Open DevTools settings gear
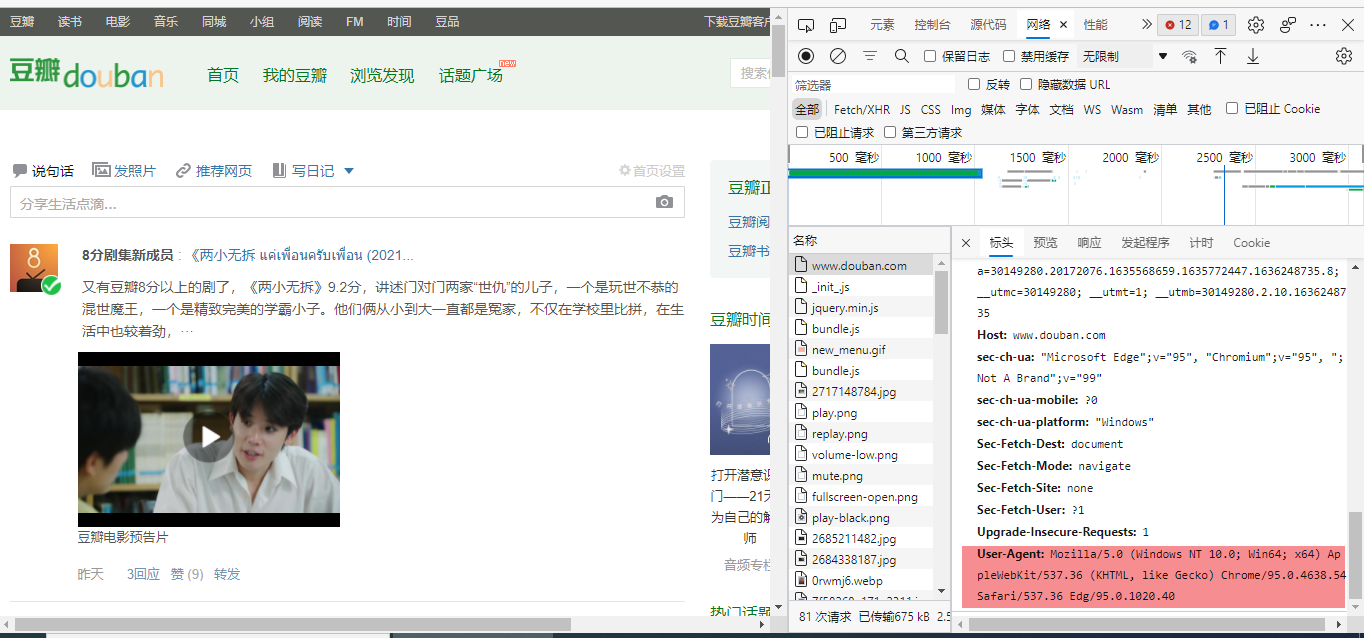The height and width of the screenshot is (638, 1364). 1256,23
